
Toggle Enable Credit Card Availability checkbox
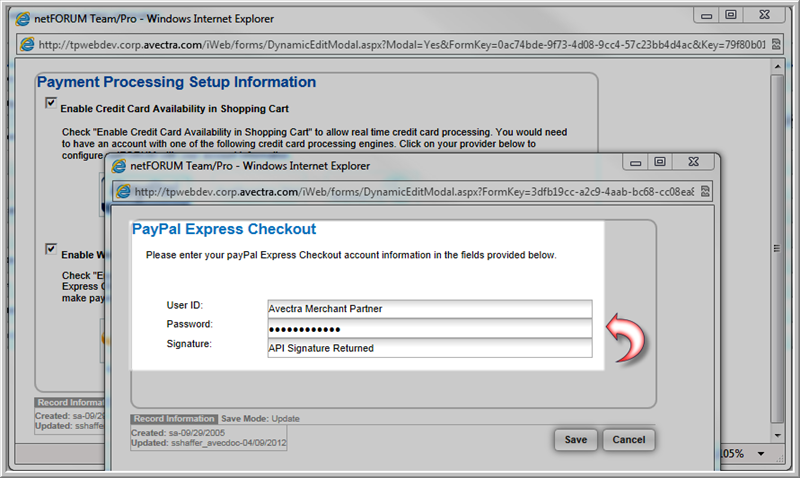51,103
